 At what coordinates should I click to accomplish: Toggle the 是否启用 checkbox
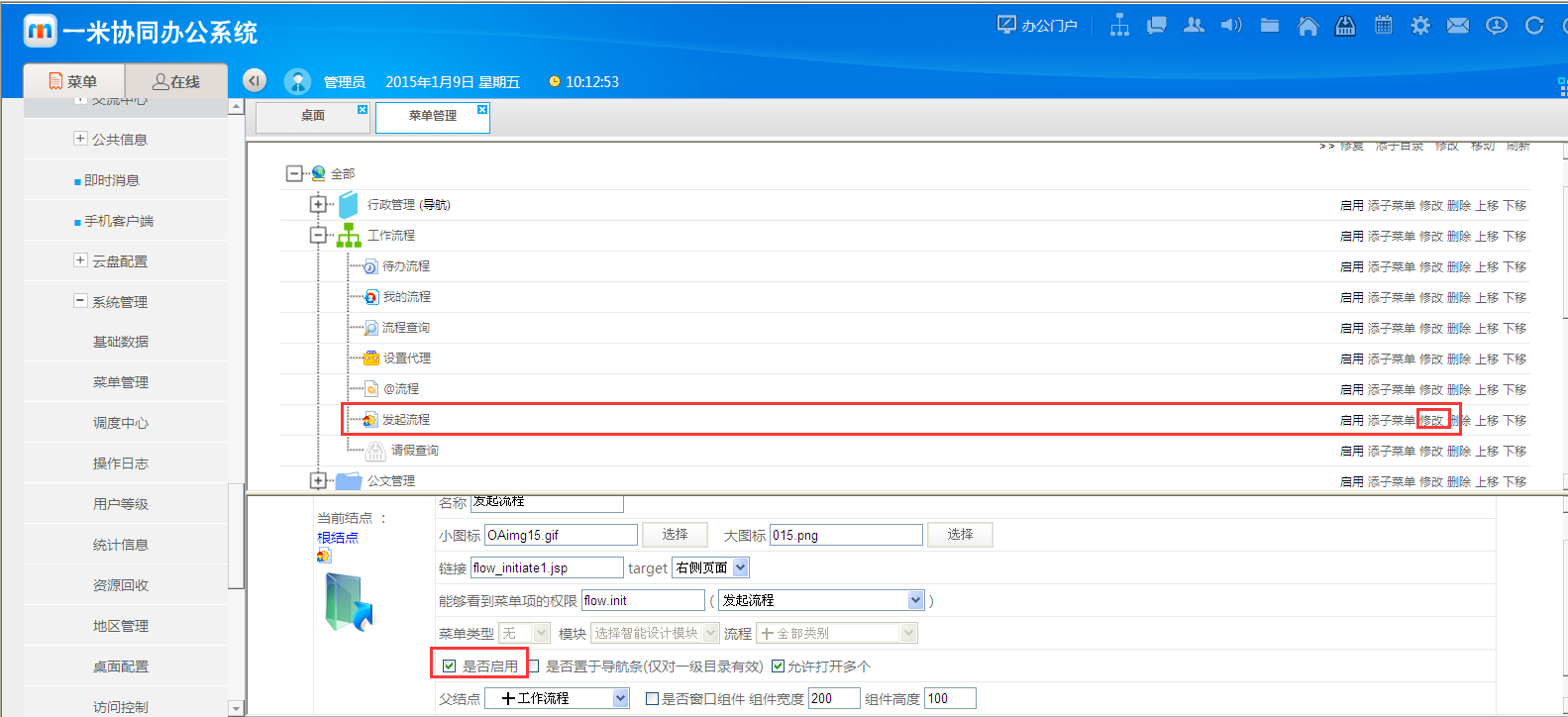(449, 666)
